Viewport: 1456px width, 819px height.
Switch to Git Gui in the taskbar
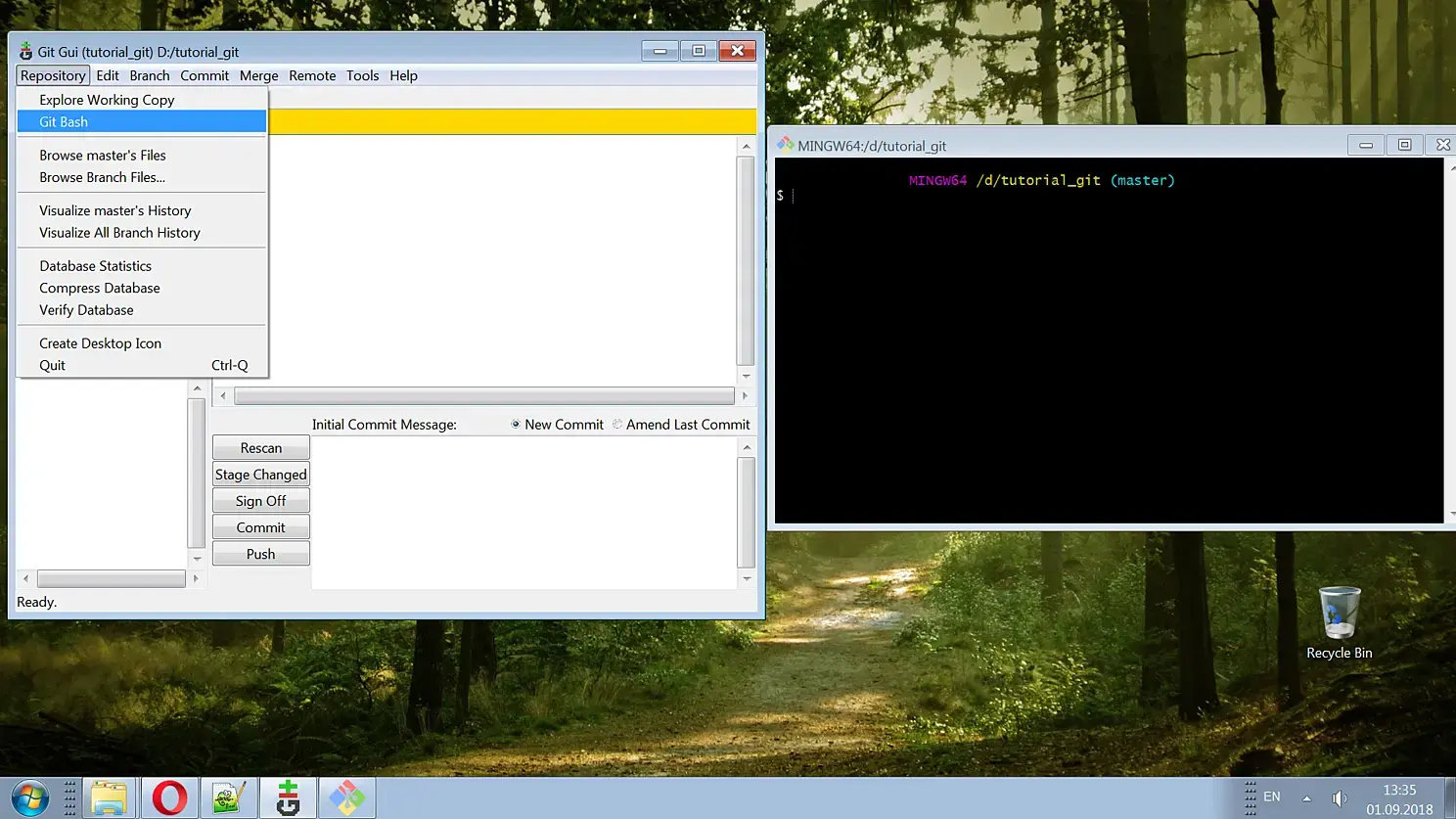pos(288,797)
